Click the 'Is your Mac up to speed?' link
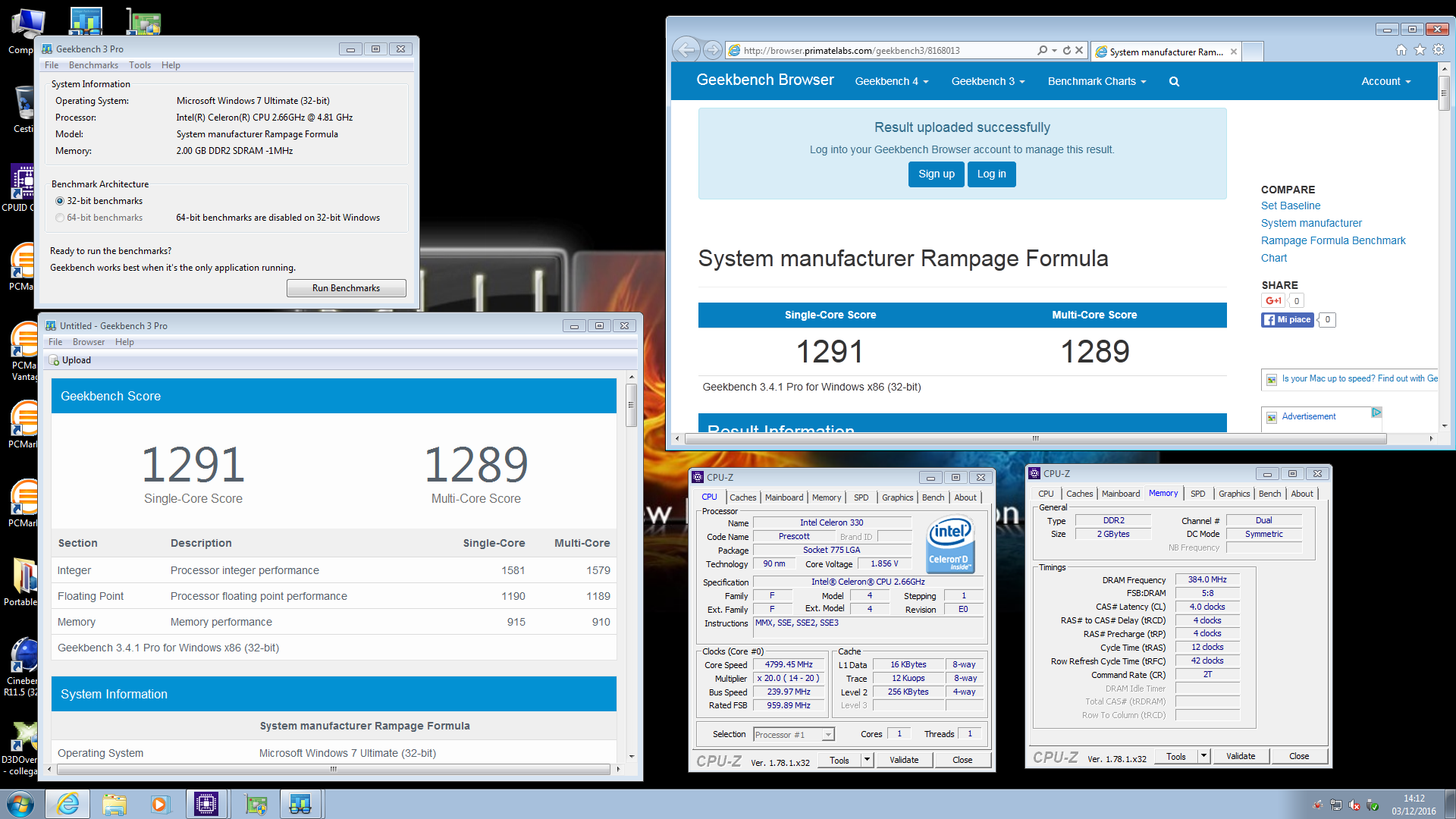 pyautogui.click(x=1360, y=378)
